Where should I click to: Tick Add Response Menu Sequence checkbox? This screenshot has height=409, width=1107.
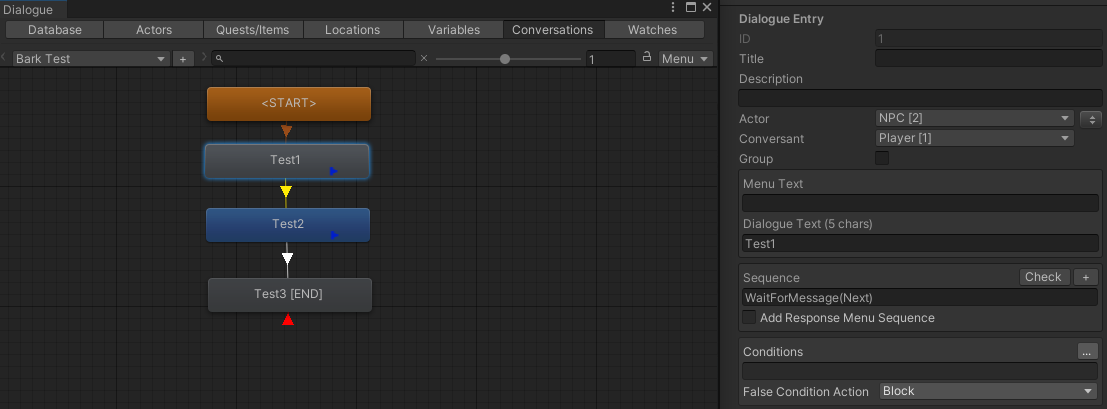[749, 318]
